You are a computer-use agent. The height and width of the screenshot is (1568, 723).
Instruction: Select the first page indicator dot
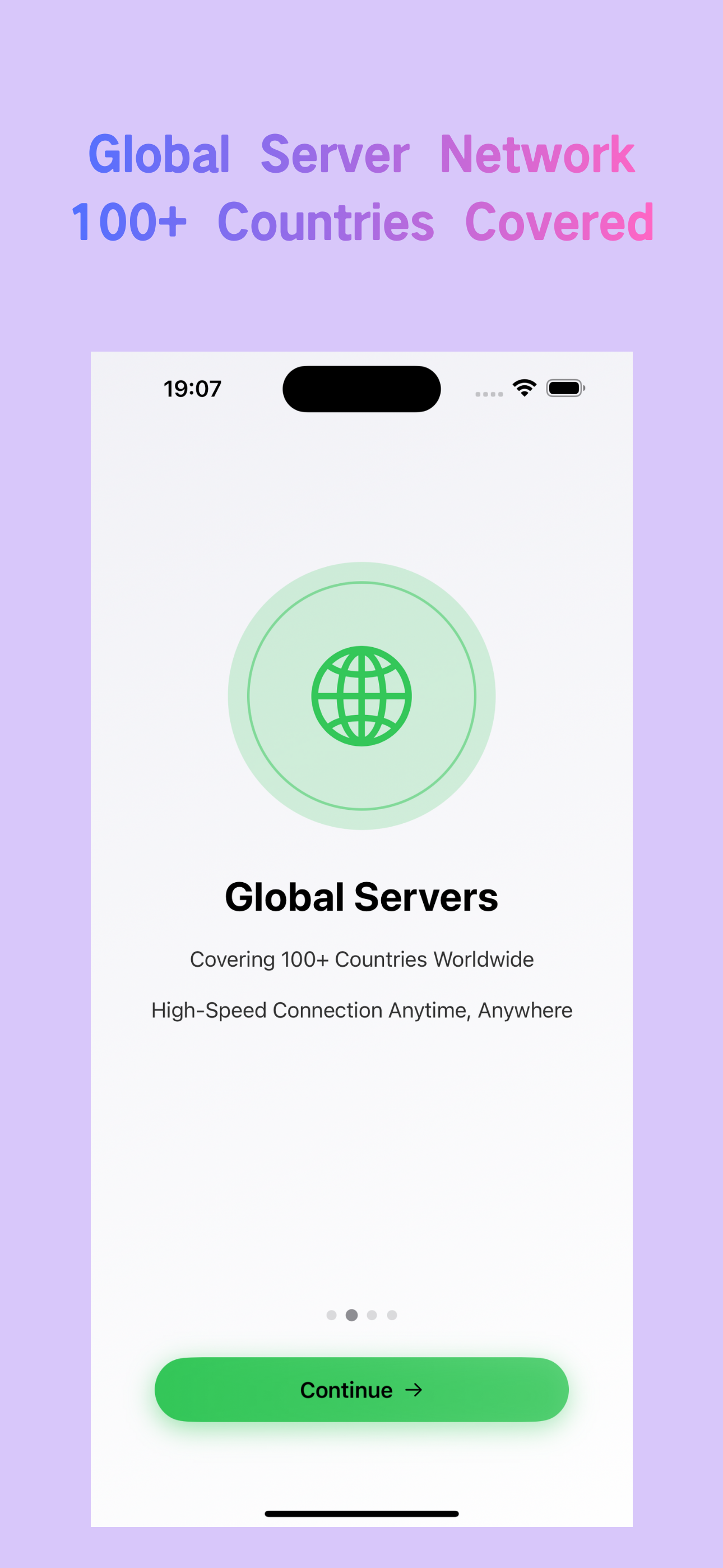pyautogui.click(x=331, y=1315)
